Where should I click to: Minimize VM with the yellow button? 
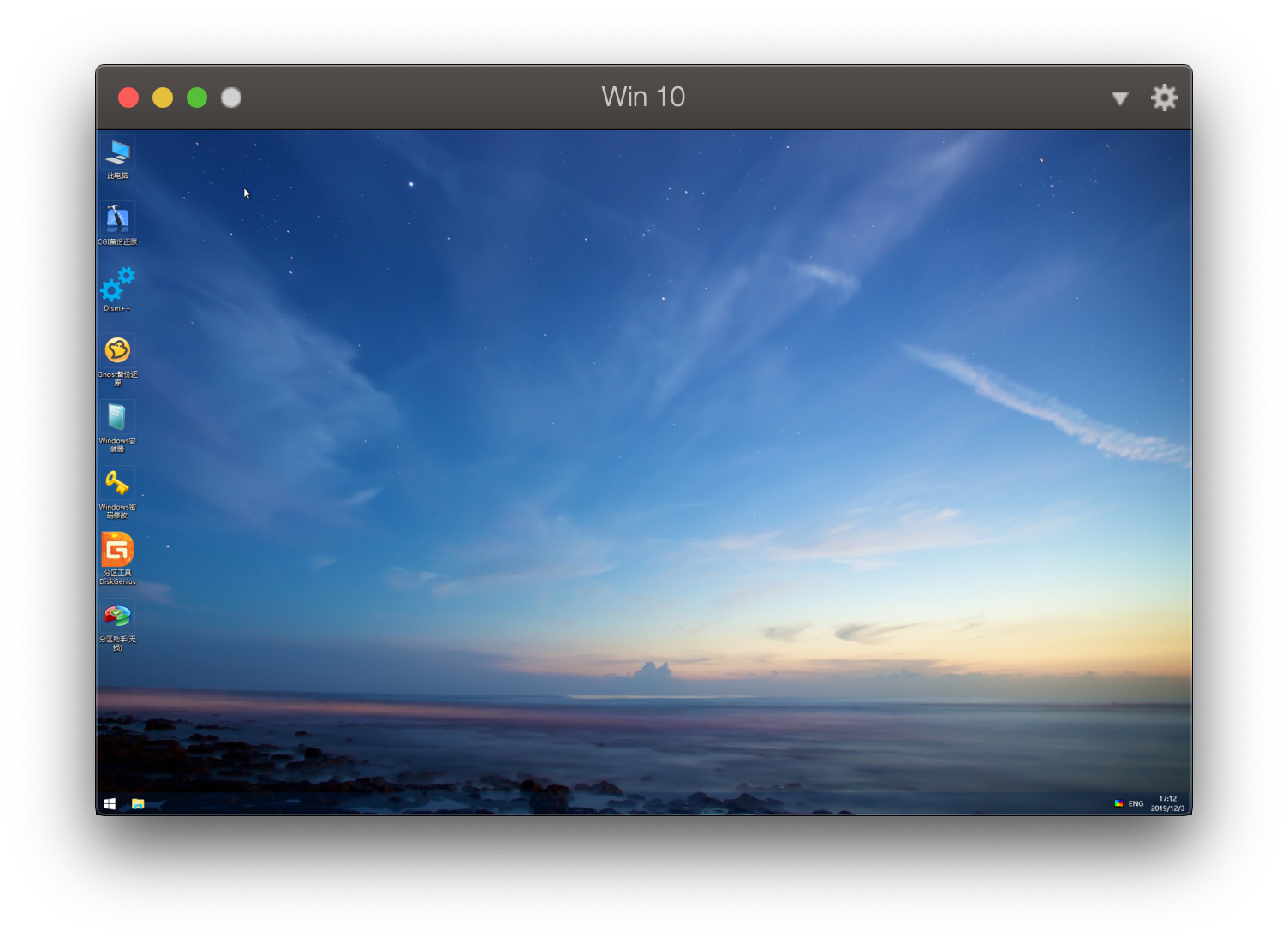(163, 98)
